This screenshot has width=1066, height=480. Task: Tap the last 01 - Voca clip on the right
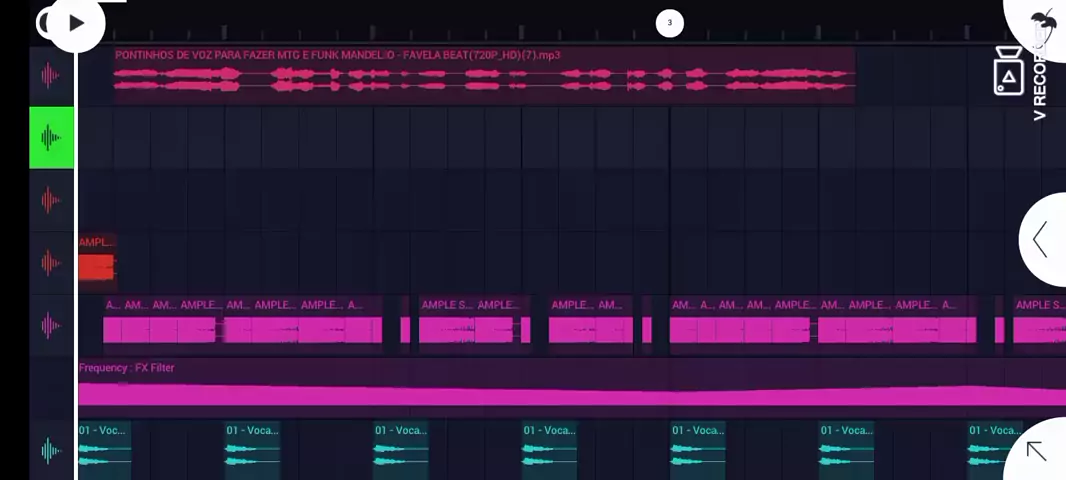point(990,451)
